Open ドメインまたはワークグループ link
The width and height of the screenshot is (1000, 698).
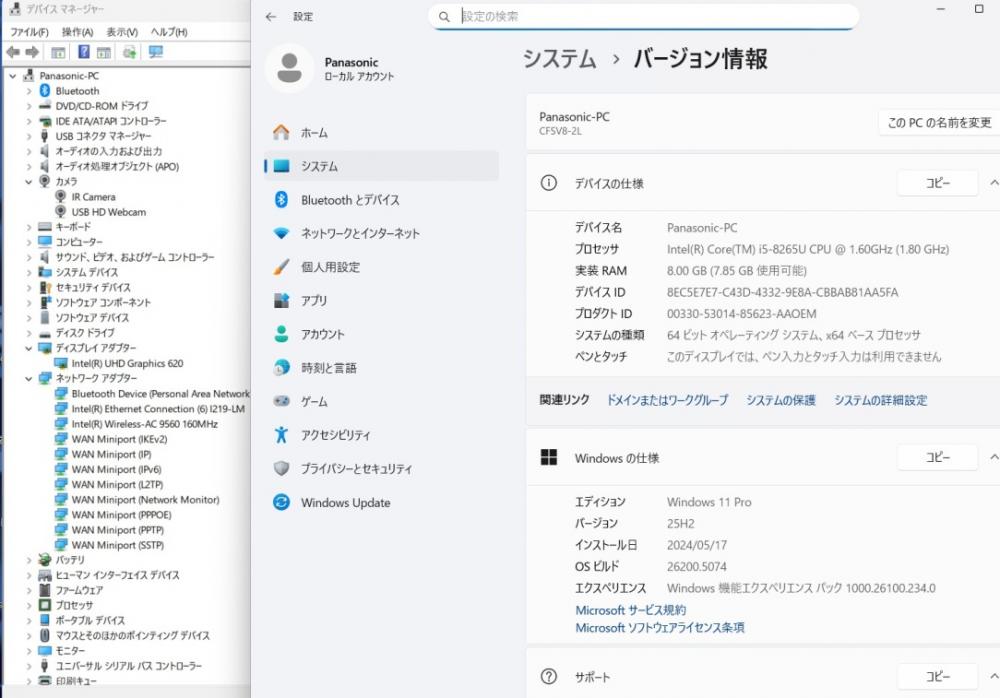(x=667, y=400)
